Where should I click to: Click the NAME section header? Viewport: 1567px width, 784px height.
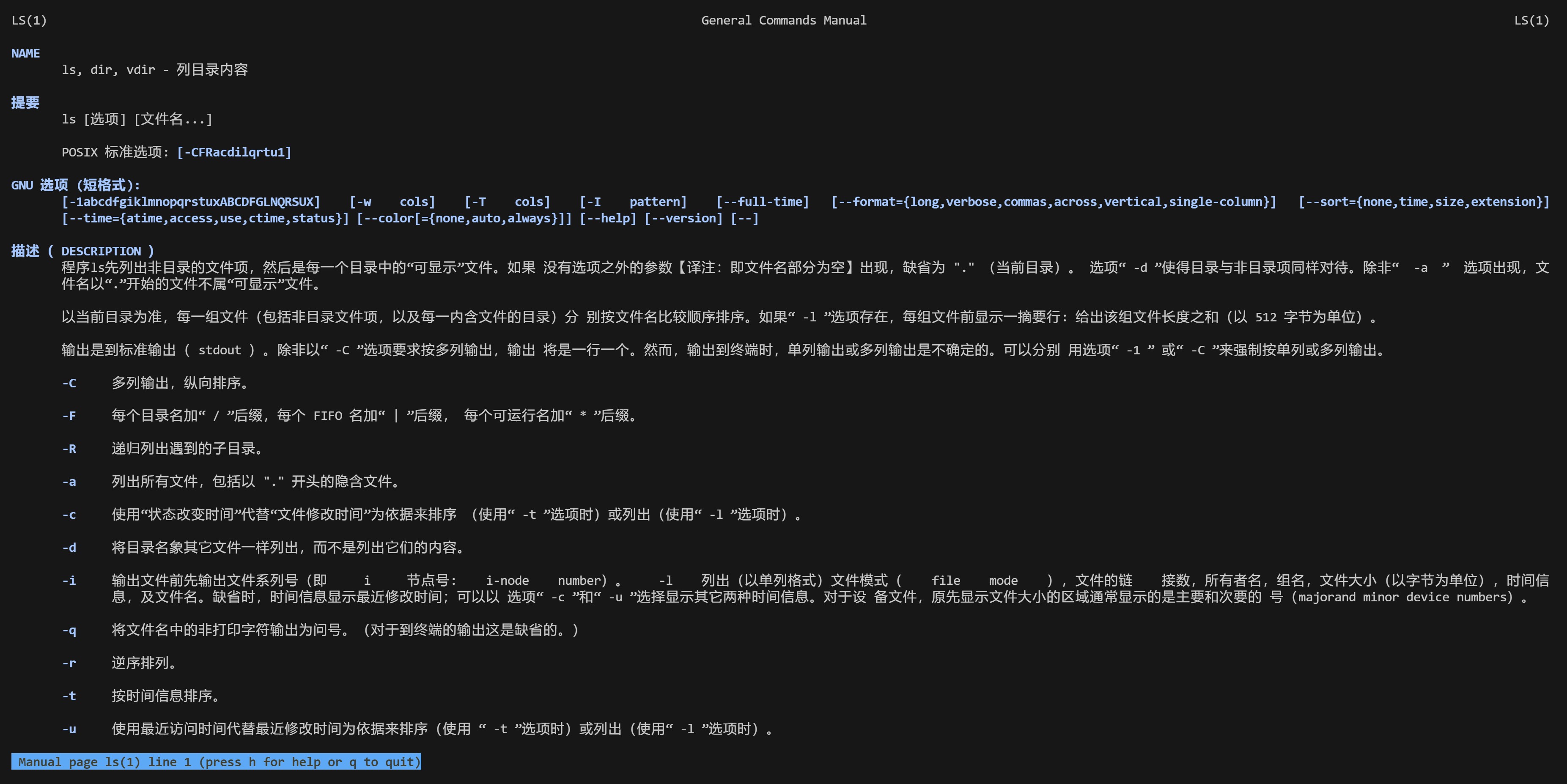pos(25,53)
